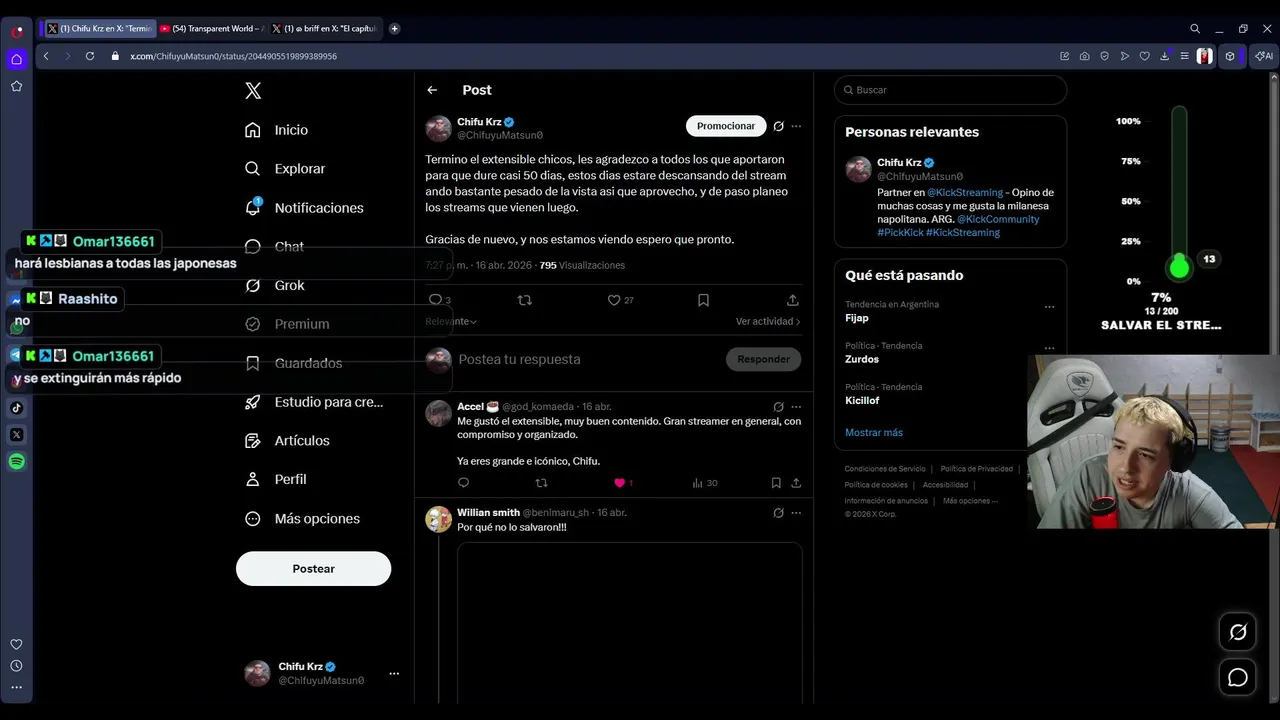Open options for the Zurdos trend
The width and height of the screenshot is (1280, 720).
click(x=1049, y=349)
